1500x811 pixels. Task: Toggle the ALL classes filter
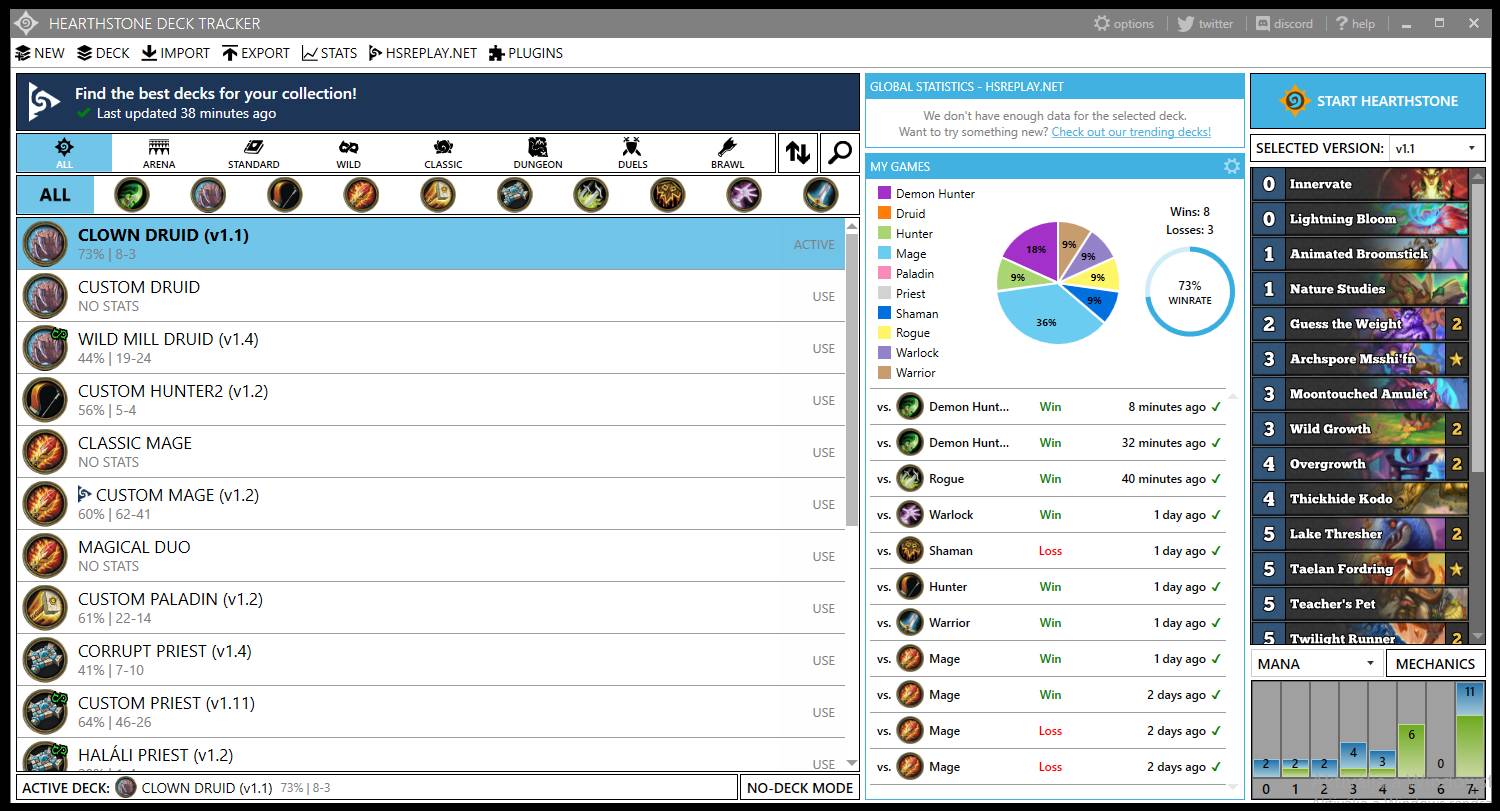pos(55,194)
